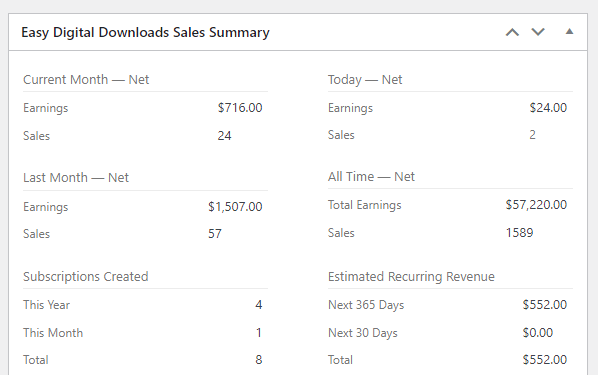Click Total label under Subscriptions Created
Image resolution: width=598 pixels, height=375 pixels.
pos(35,360)
